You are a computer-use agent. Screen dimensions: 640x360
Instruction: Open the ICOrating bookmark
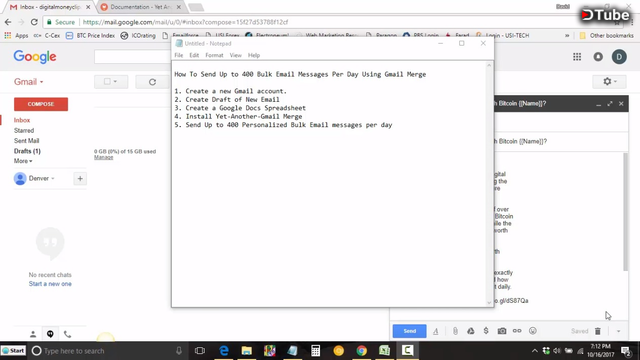[138, 36]
